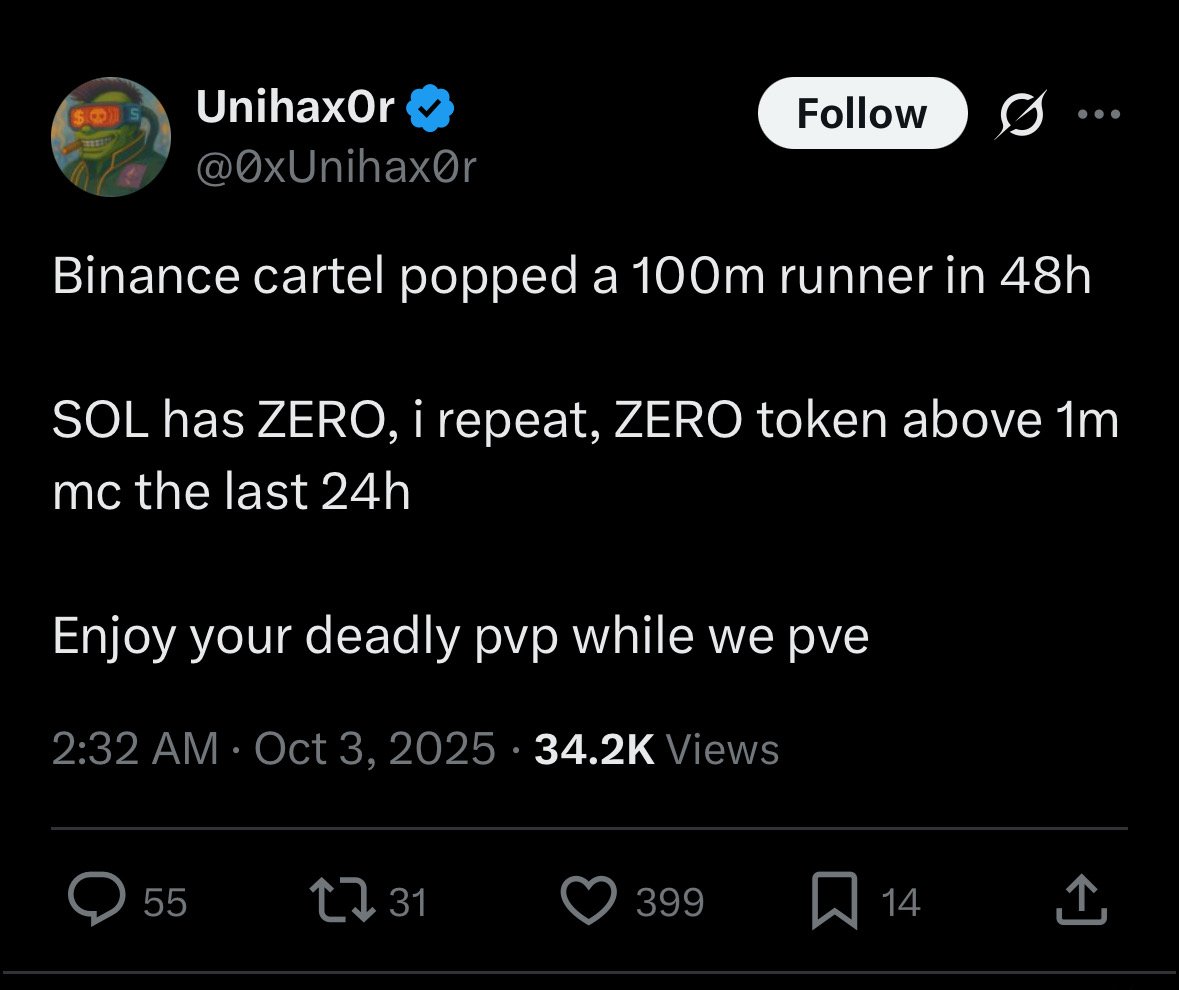Click the 31 reposts count
Viewport: 1179px width, 990px height.
407,903
